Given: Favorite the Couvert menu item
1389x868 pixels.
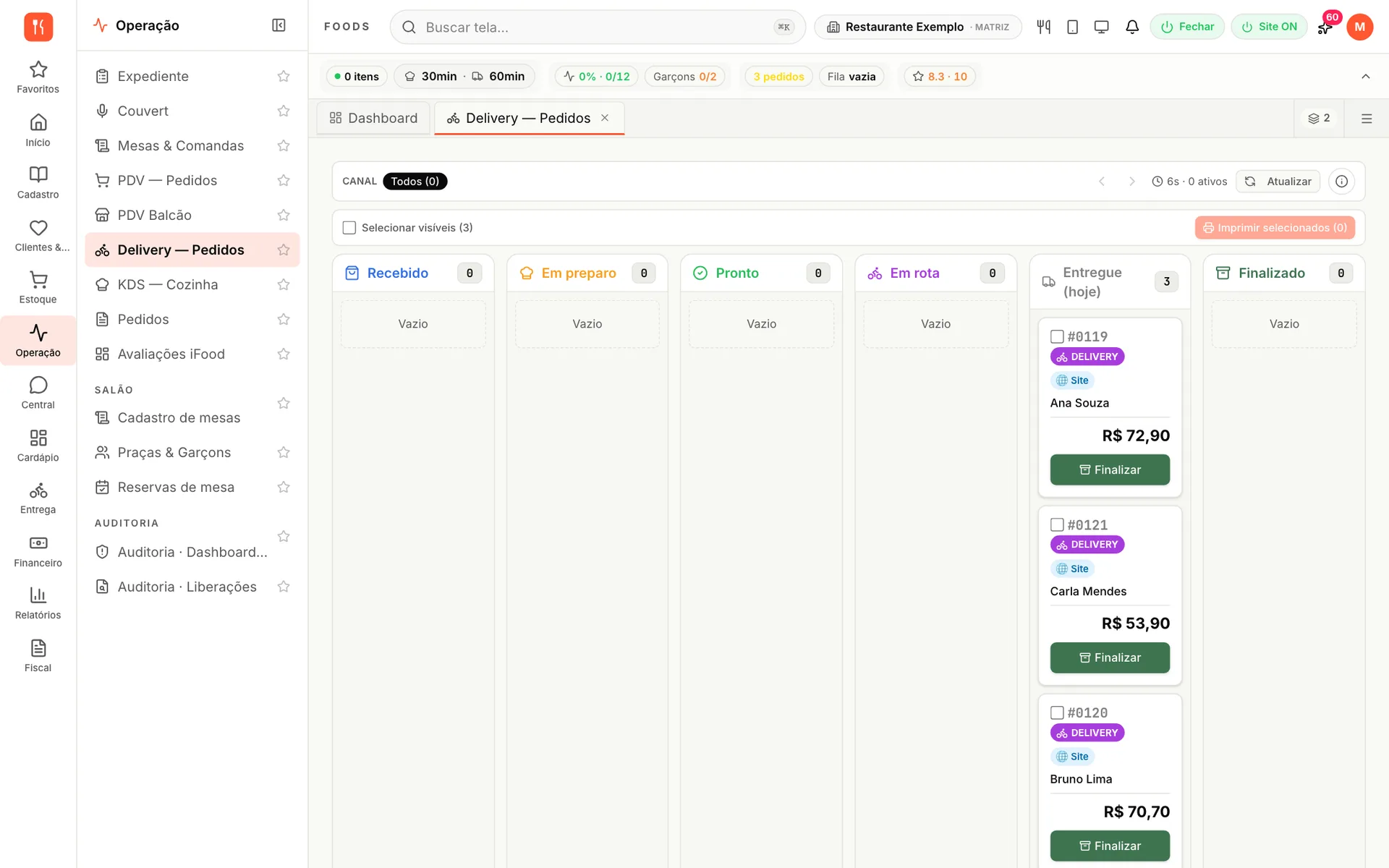Looking at the screenshot, I should (x=284, y=111).
